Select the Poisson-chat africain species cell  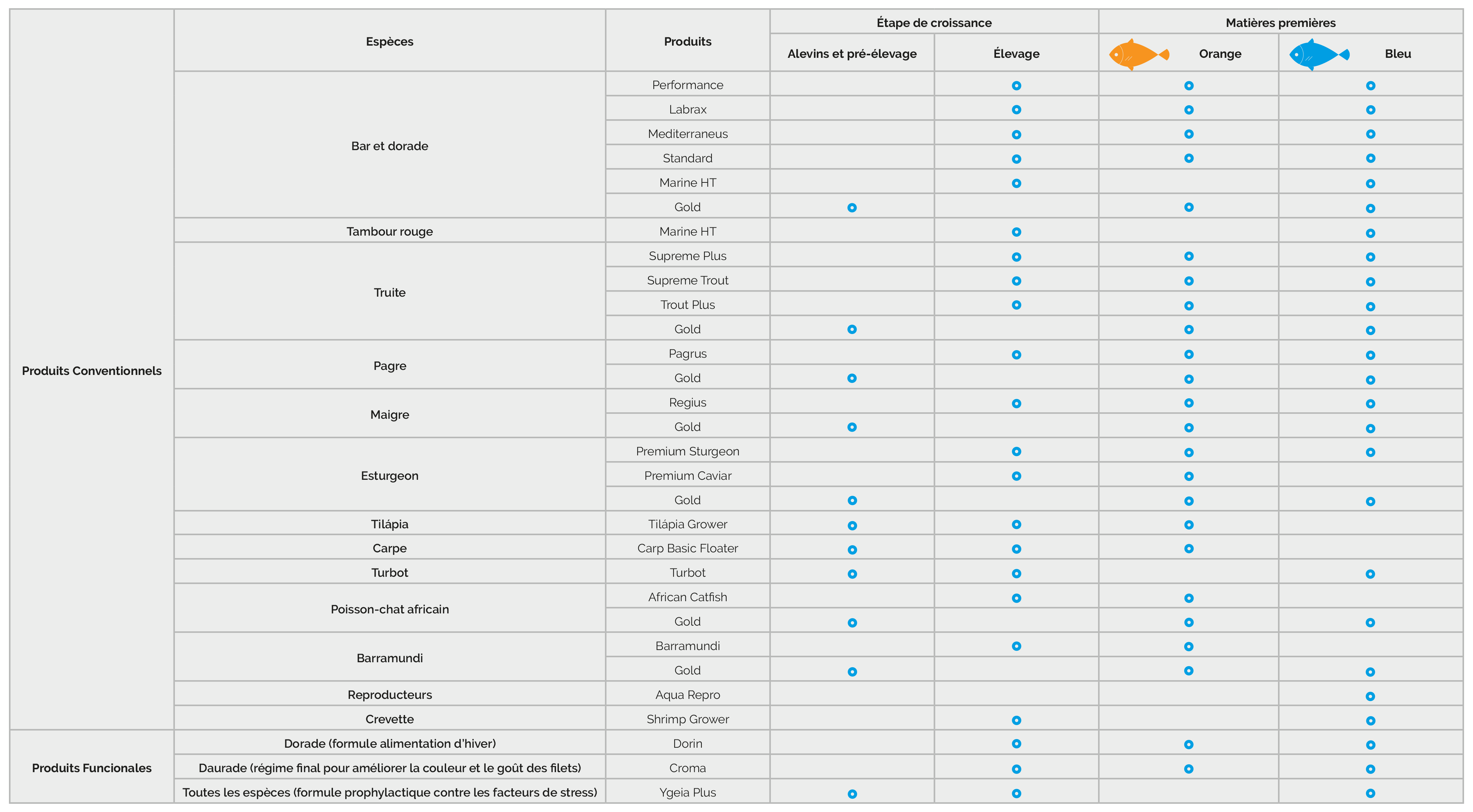point(389,609)
